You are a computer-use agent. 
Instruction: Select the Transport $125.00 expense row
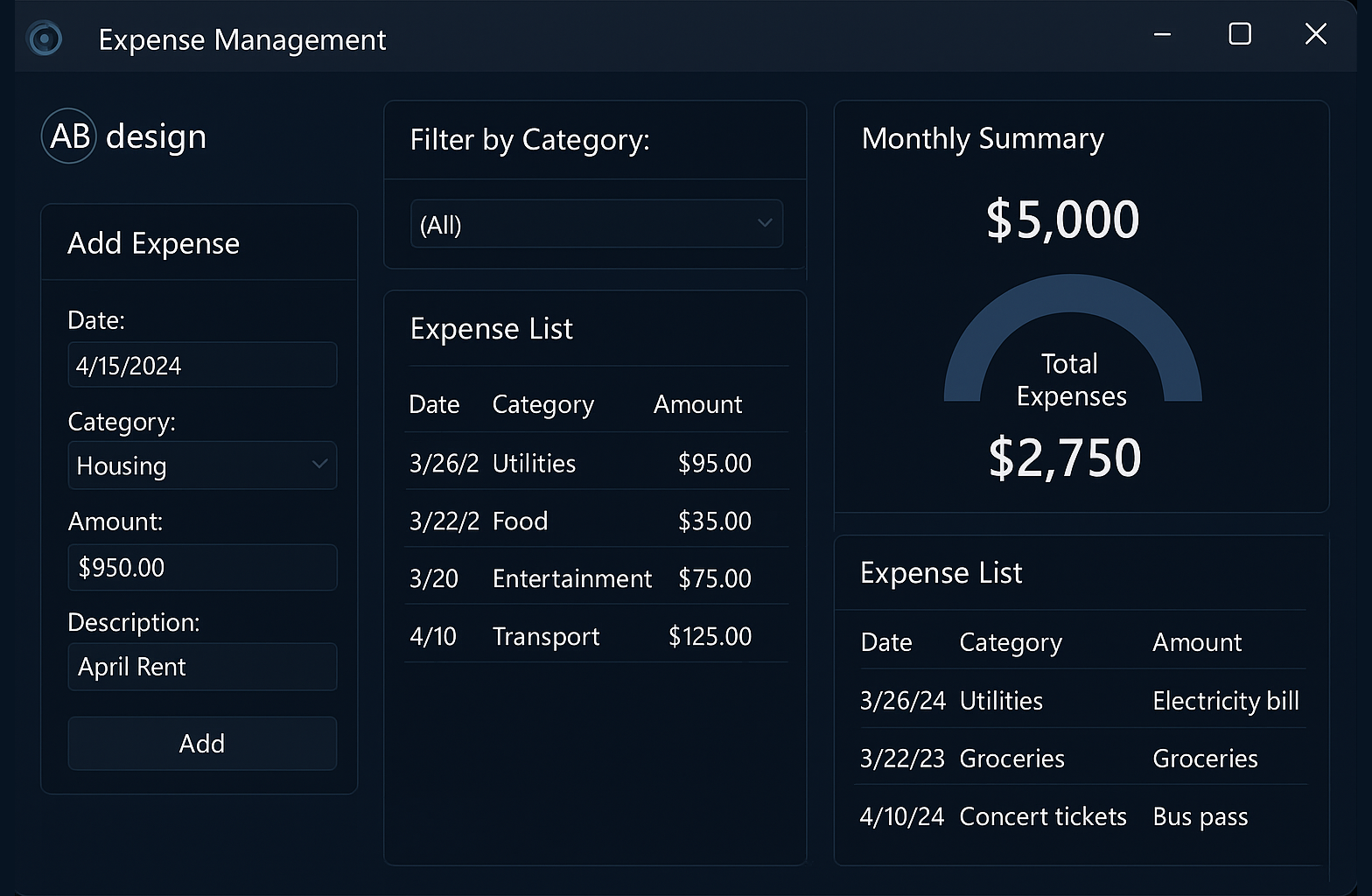coord(596,636)
